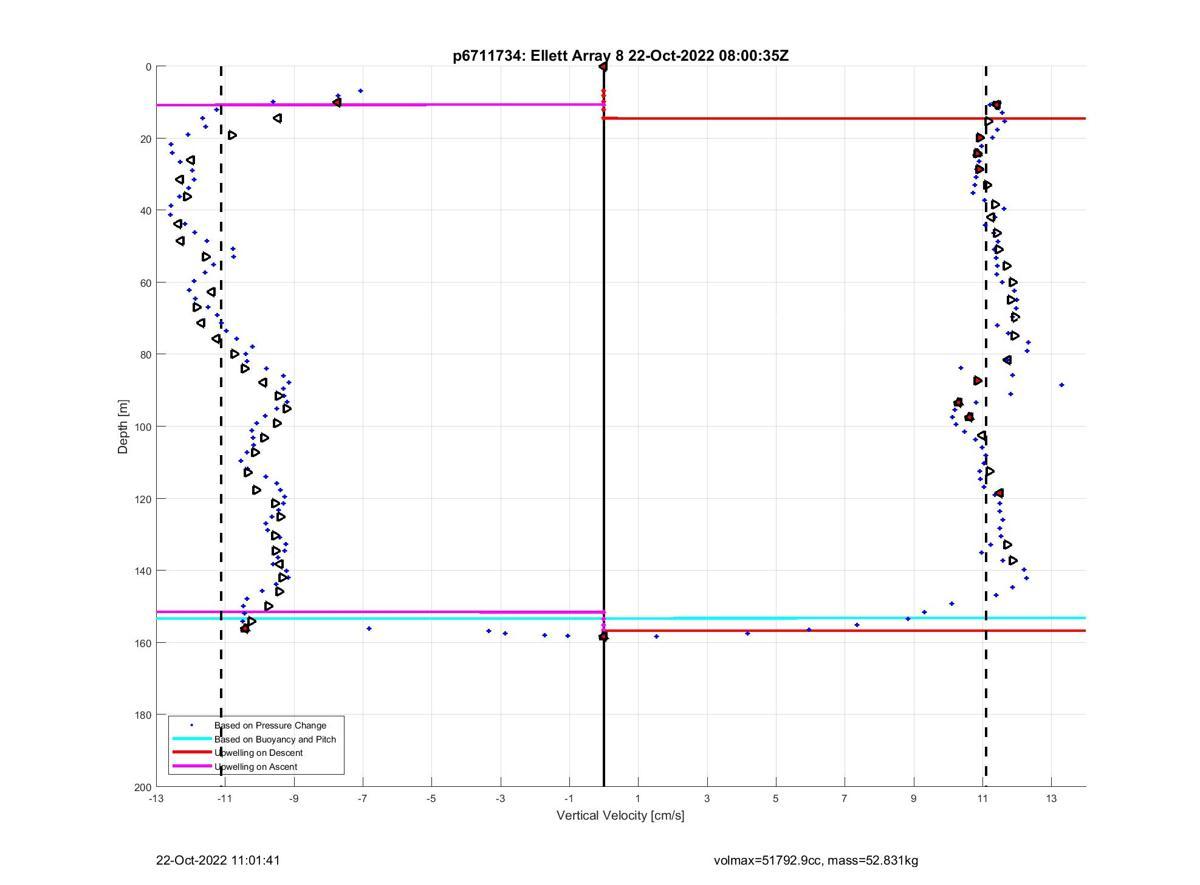Click the volmax=51792.9cc, mass=52.831kg footer text
The image size is (1200, 885).
coord(816,860)
